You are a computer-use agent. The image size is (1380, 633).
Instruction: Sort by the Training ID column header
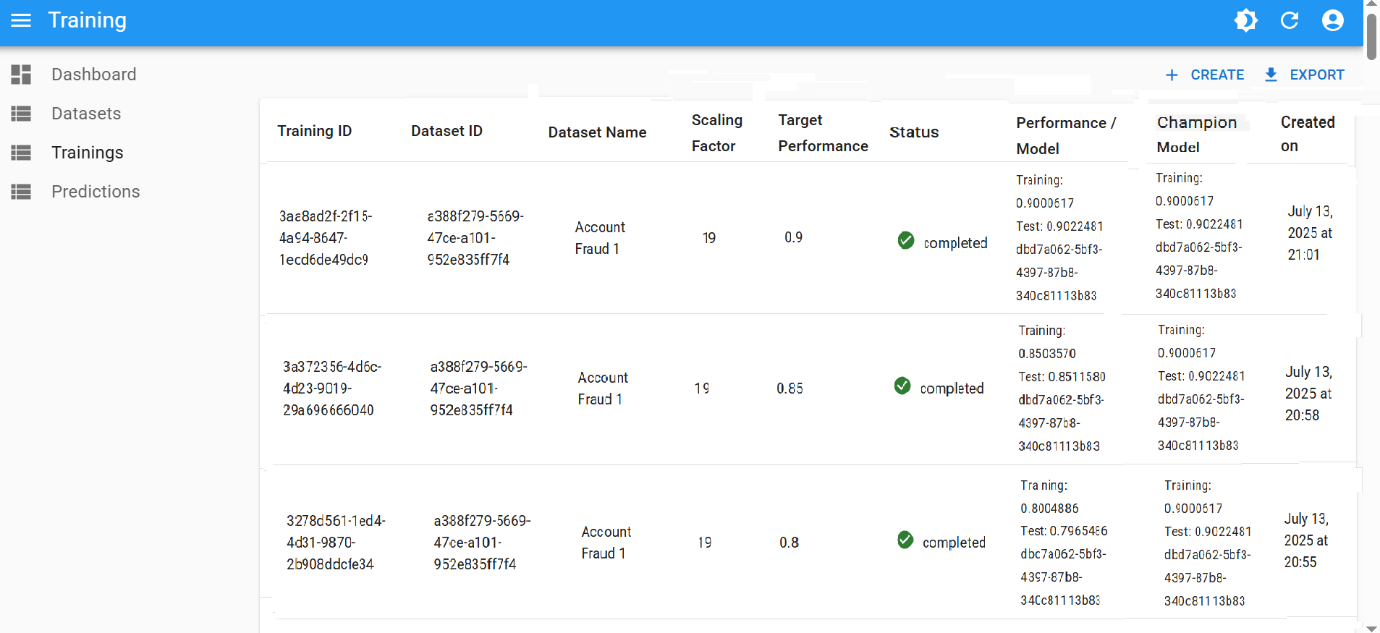pyautogui.click(x=314, y=131)
